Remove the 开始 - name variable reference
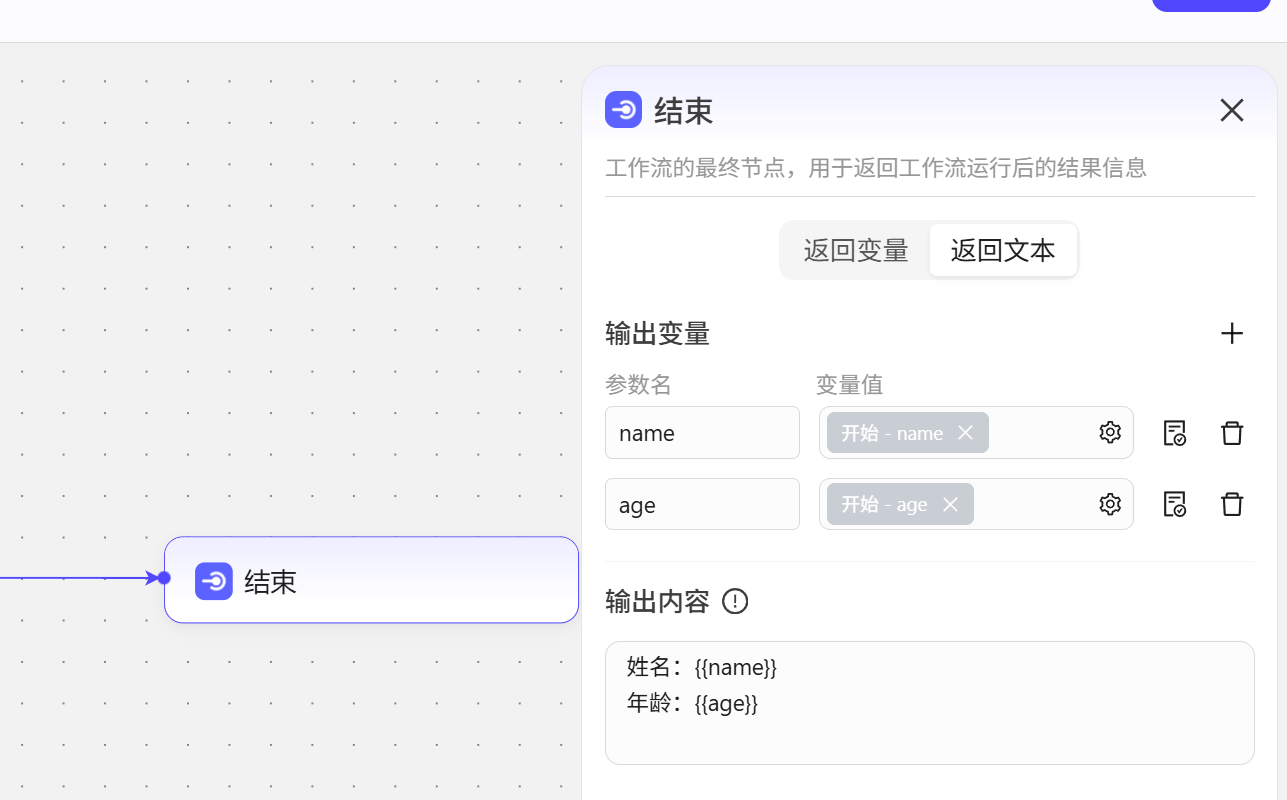Screen dimensions: 1287x800 [x=965, y=432]
